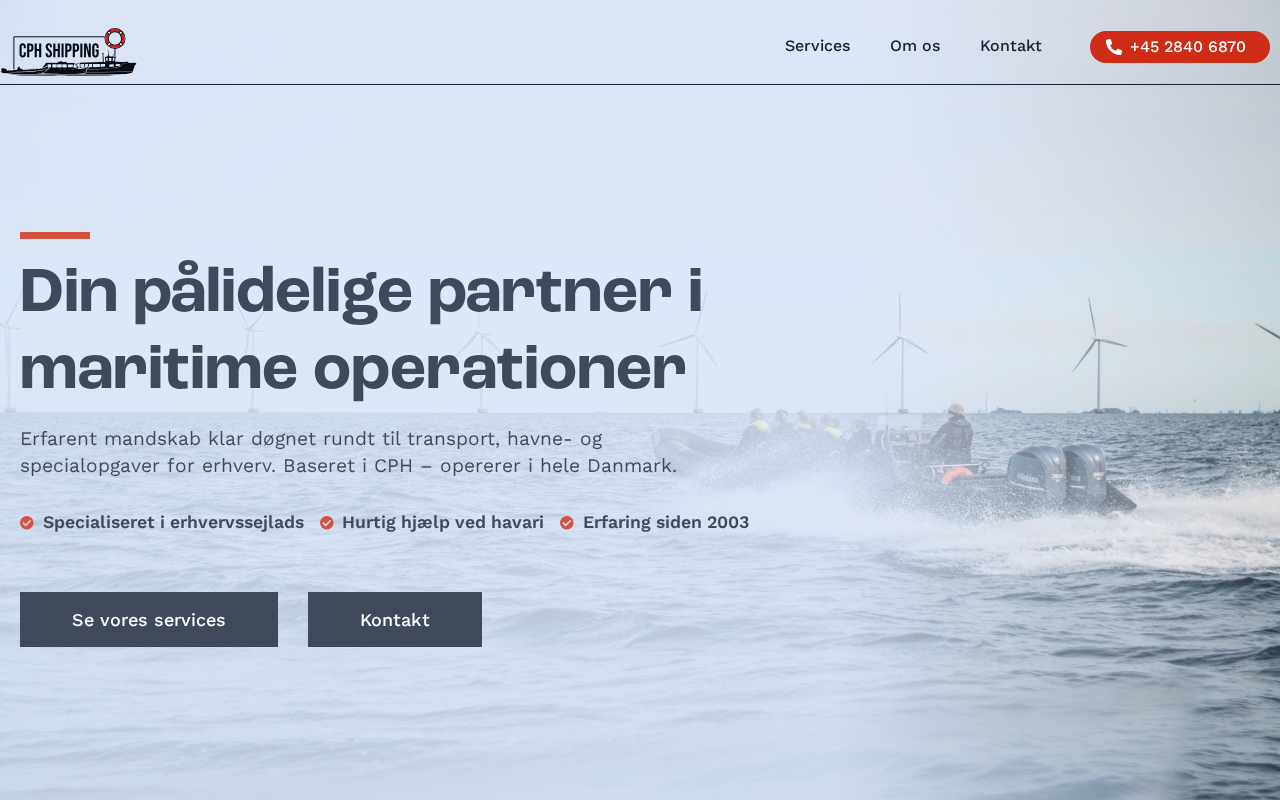Click the boat driver in the hero photo

click(951, 435)
